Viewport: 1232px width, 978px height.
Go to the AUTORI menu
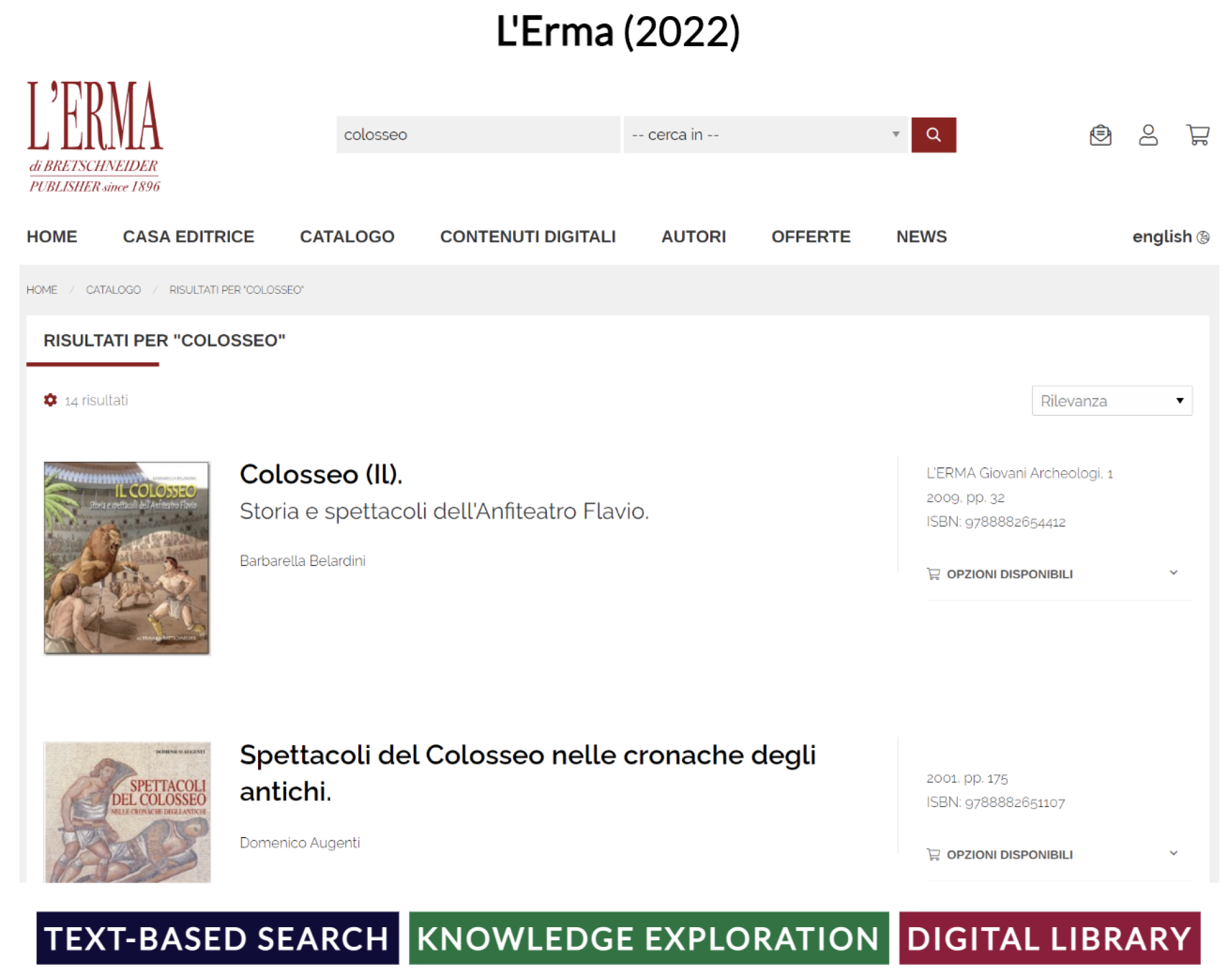(x=693, y=237)
